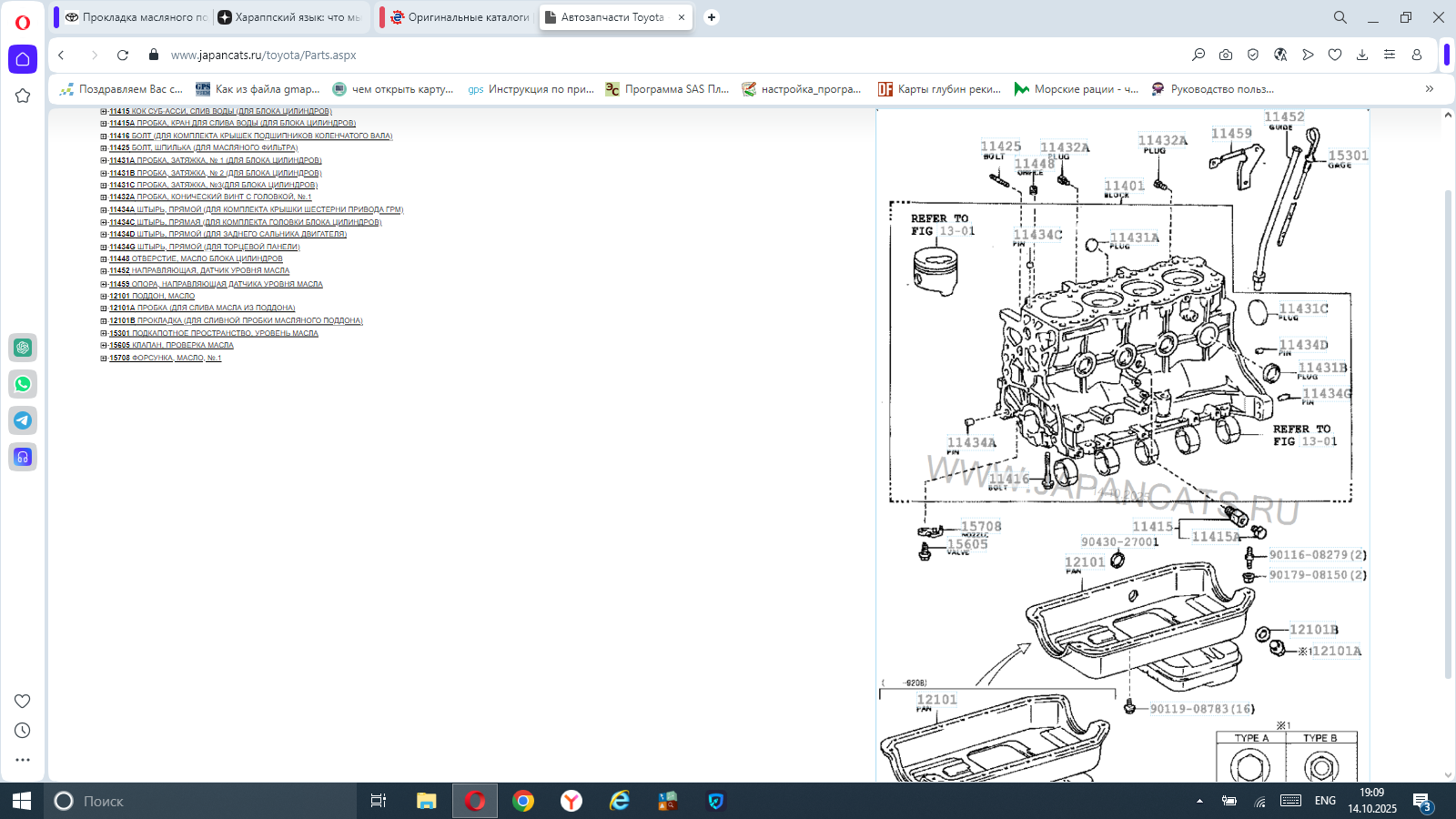
Task: Open the downloads arrow icon
Action: pyautogui.click(x=1362, y=55)
